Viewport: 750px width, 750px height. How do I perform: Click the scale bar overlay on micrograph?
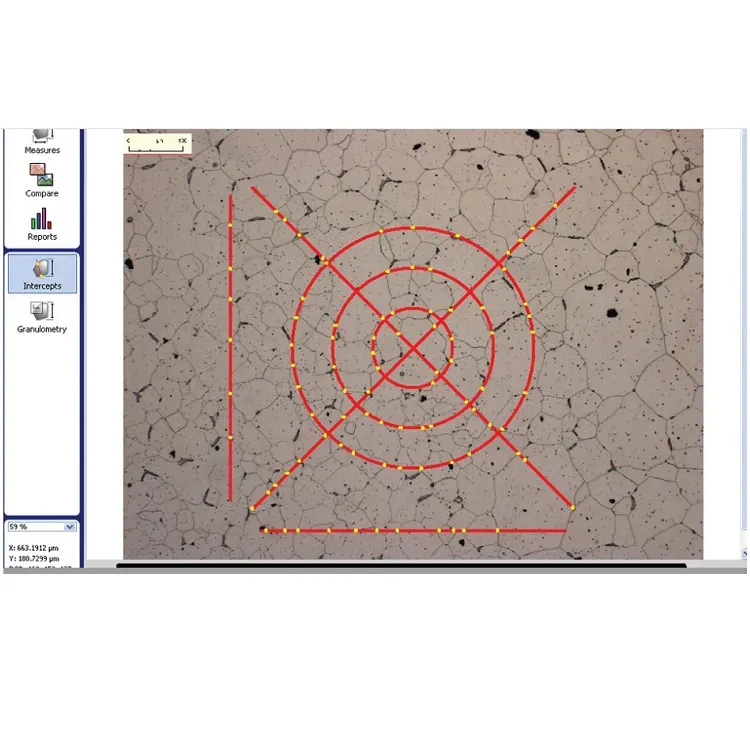coord(157,143)
